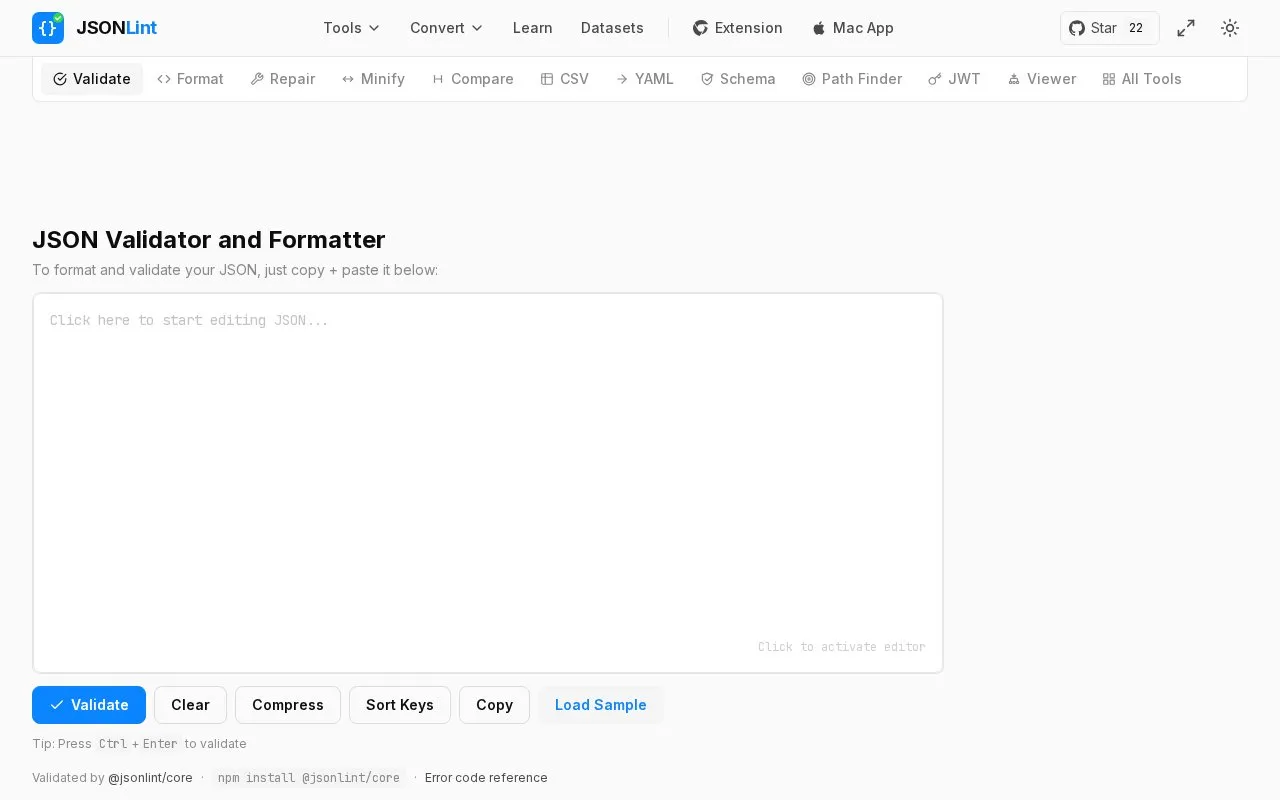Viewport: 1280px width, 800px height.
Task: Switch to the Format tab
Action: (190, 79)
